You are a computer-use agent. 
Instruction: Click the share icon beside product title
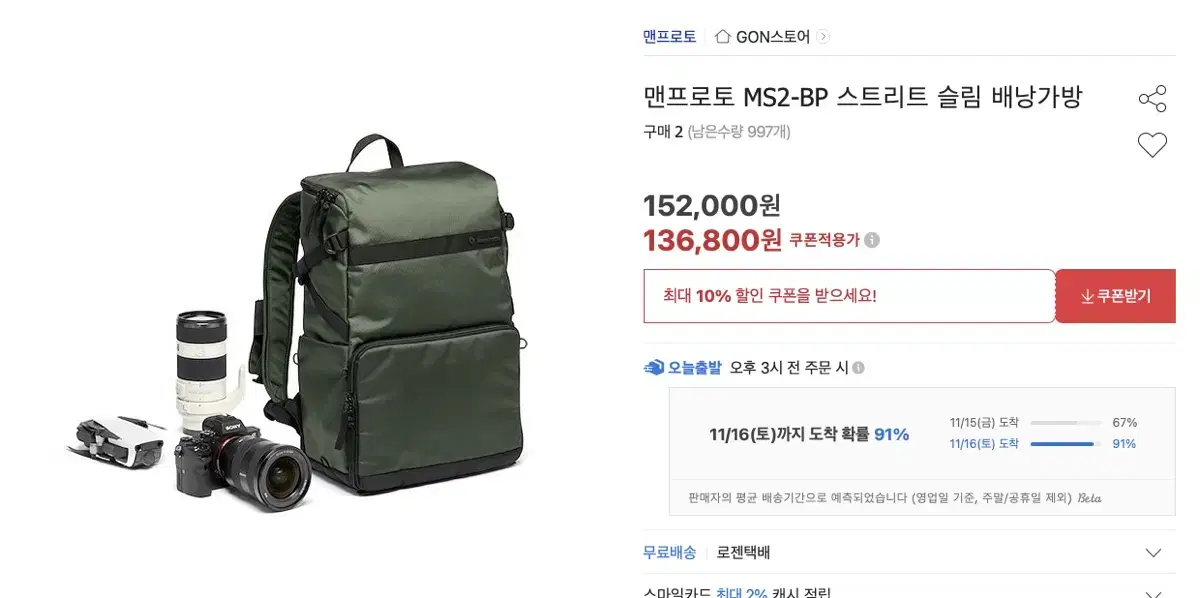tap(1153, 99)
